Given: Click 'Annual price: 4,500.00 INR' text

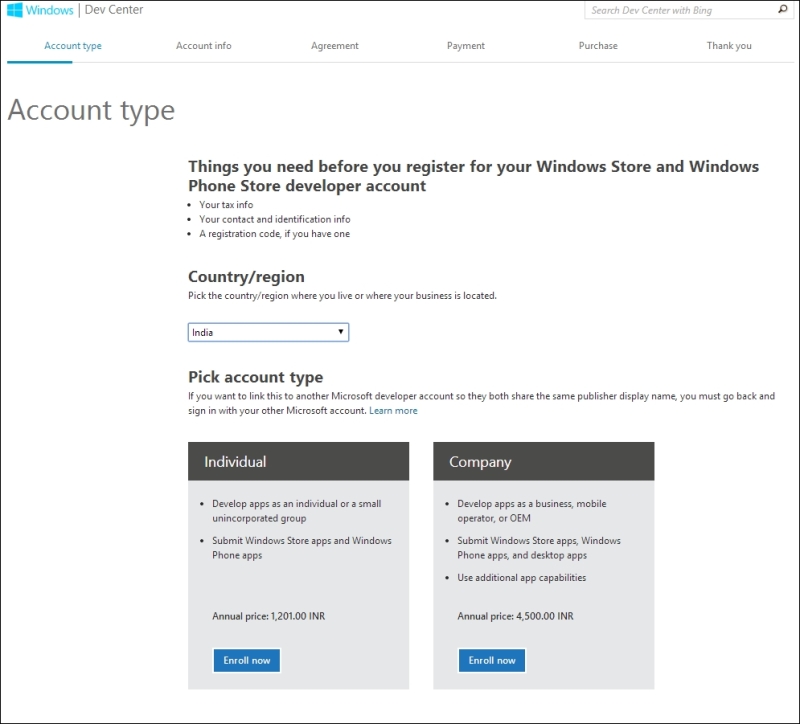Looking at the screenshot, I should (515, 616).
